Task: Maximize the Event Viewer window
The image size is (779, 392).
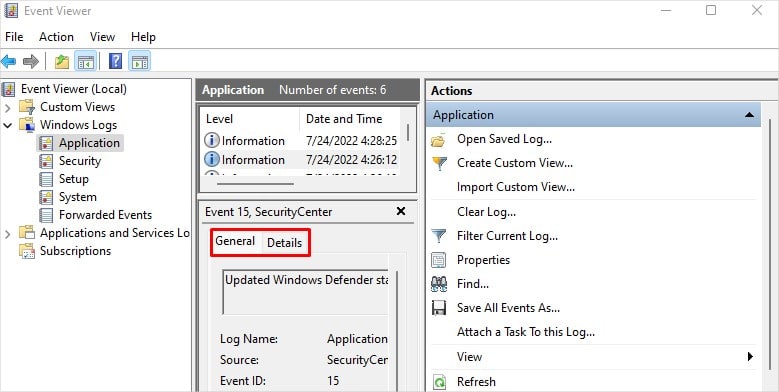Action: pos(711,10)
